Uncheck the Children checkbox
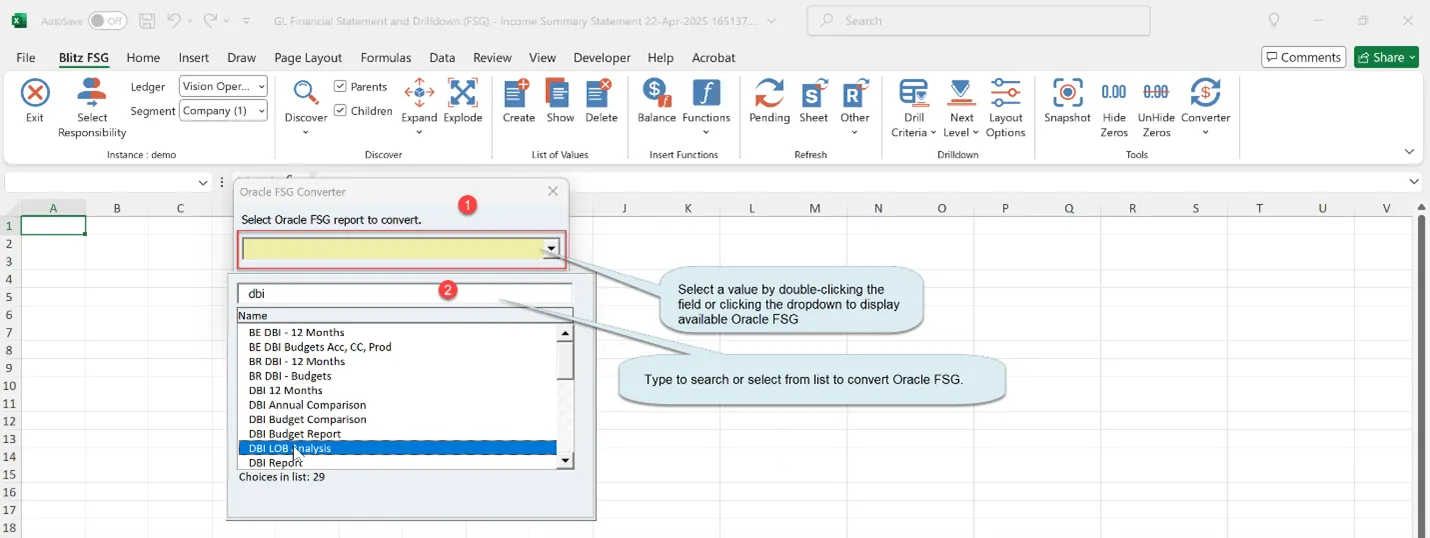Viewport: 1430px width, 538px height. (341, 111)
